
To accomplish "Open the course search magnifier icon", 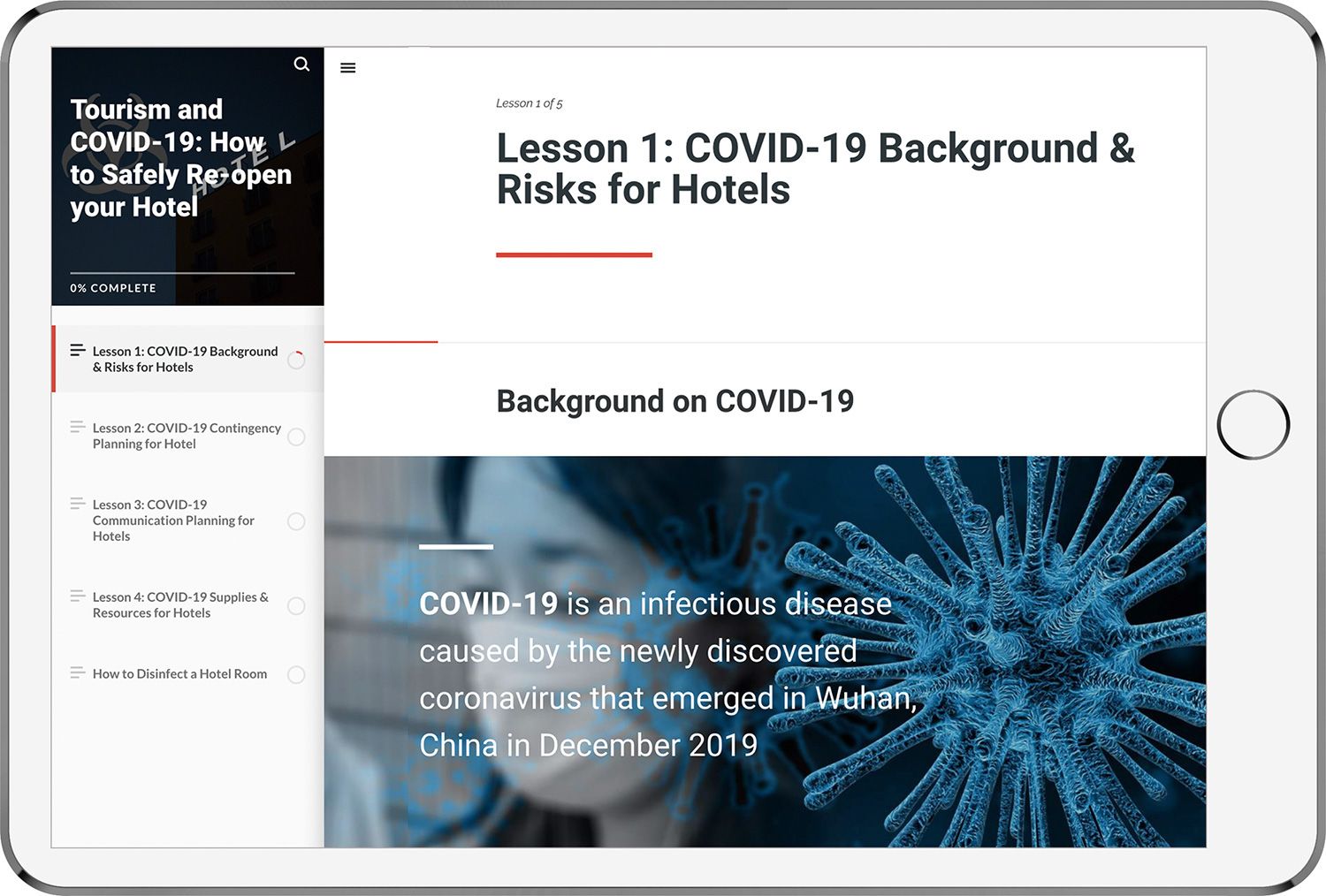I will click(x=301, y=65).
